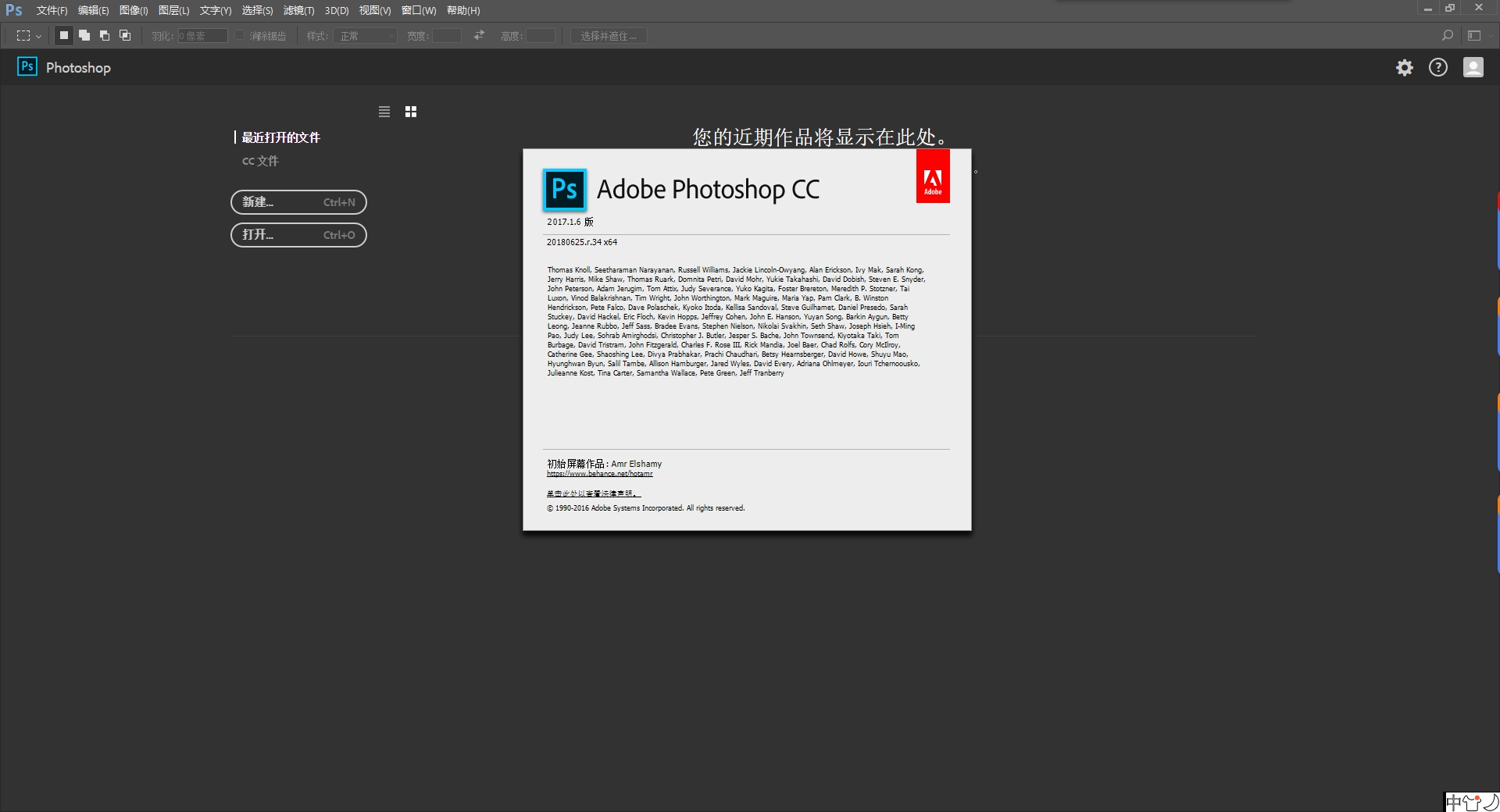The image size is (1500, 812).
Task: Click the account avatar icon
Action: click(x=1473, y=67)
